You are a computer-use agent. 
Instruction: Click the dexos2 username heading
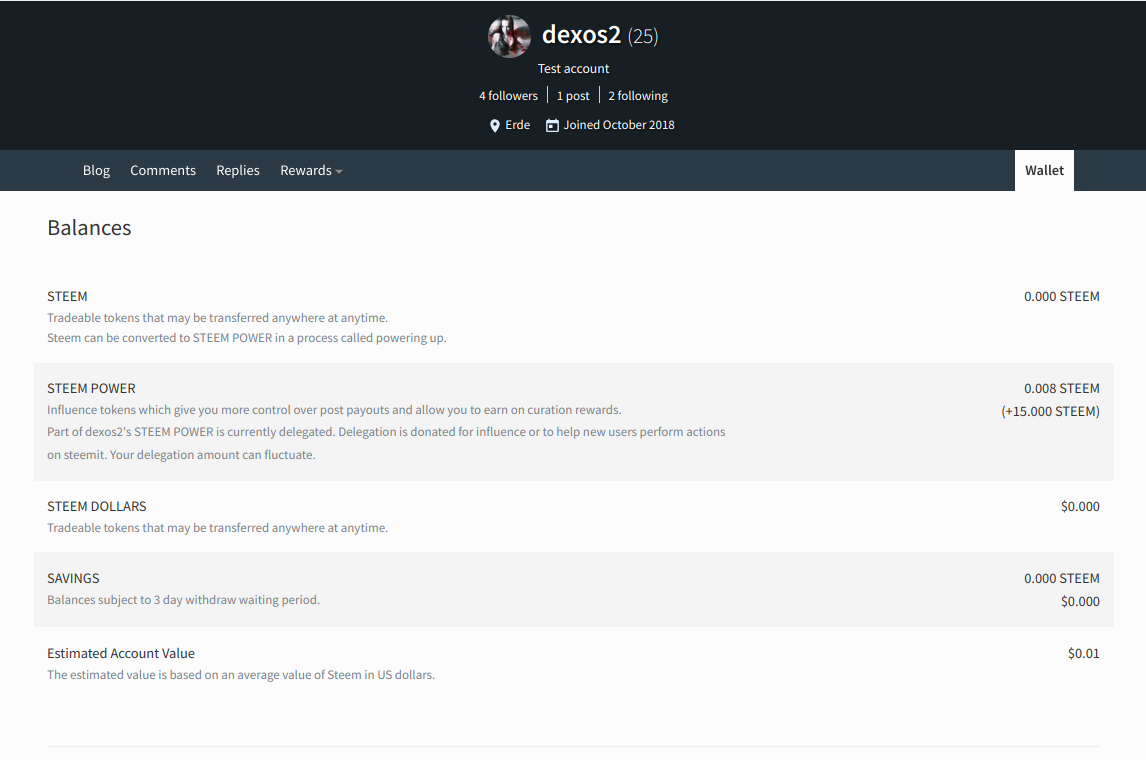tap(581, 34)
